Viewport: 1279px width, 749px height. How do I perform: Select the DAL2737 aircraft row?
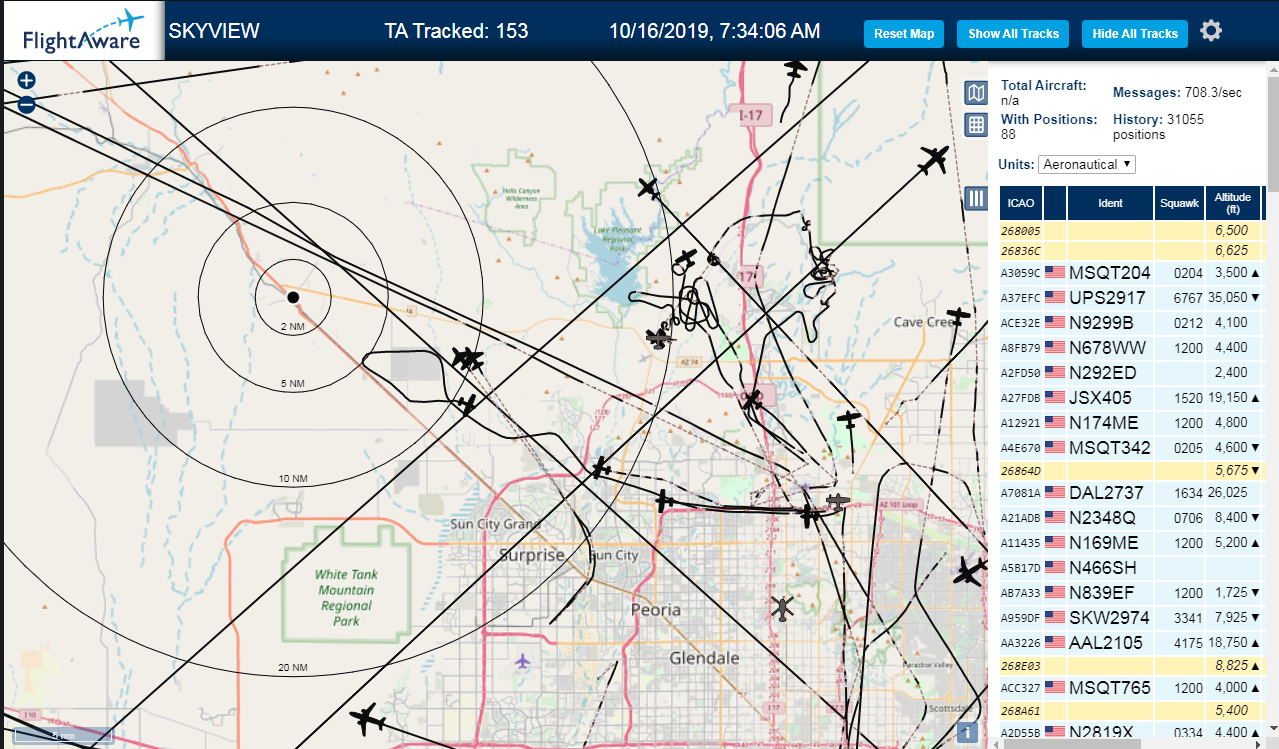(1131, 493)
